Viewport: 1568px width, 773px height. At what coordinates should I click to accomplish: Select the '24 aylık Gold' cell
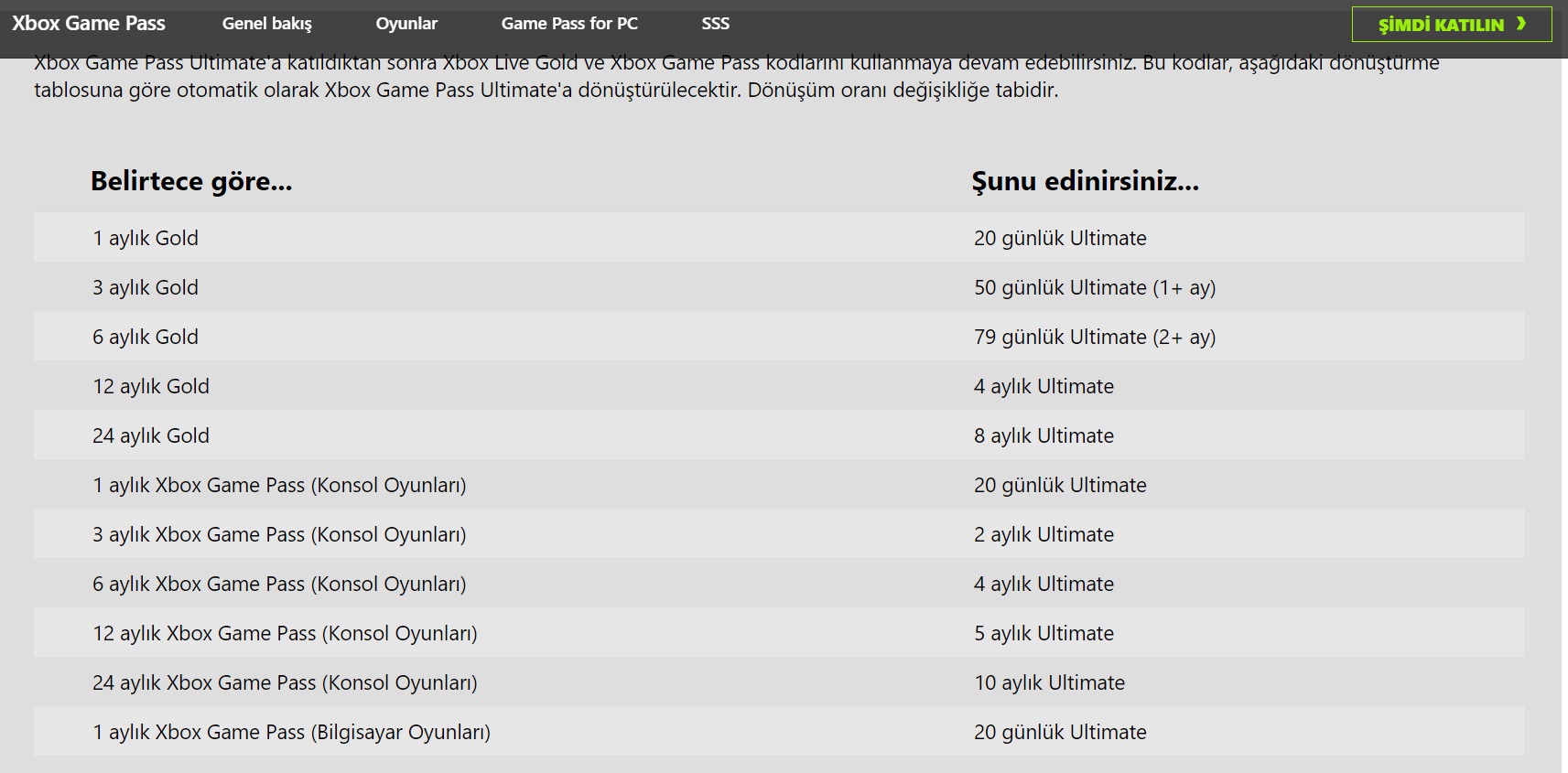click(x=151, y=435)
